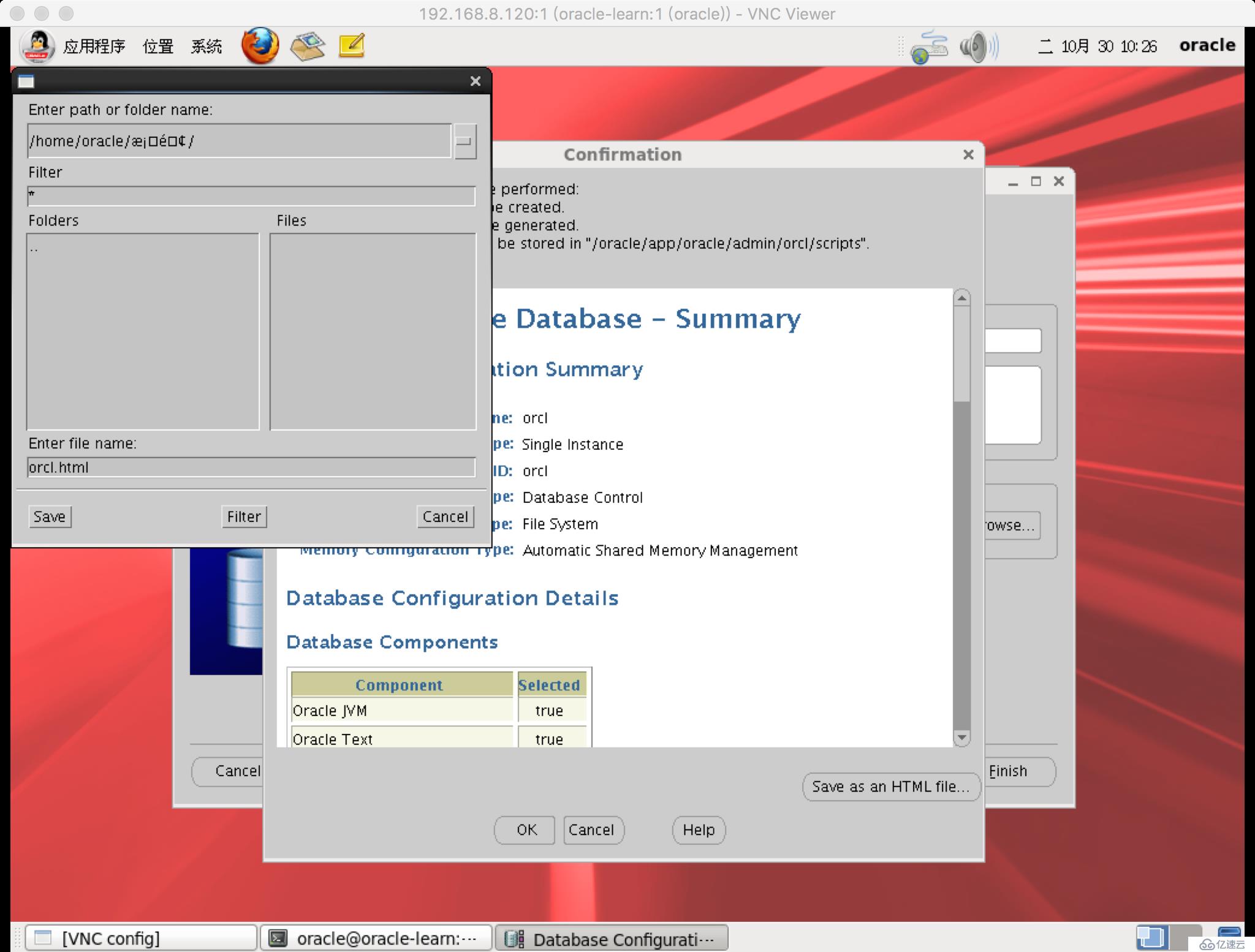
Task: Click the upper text field behind the Confirmation dialog
Action: (x=1013, y=341)
